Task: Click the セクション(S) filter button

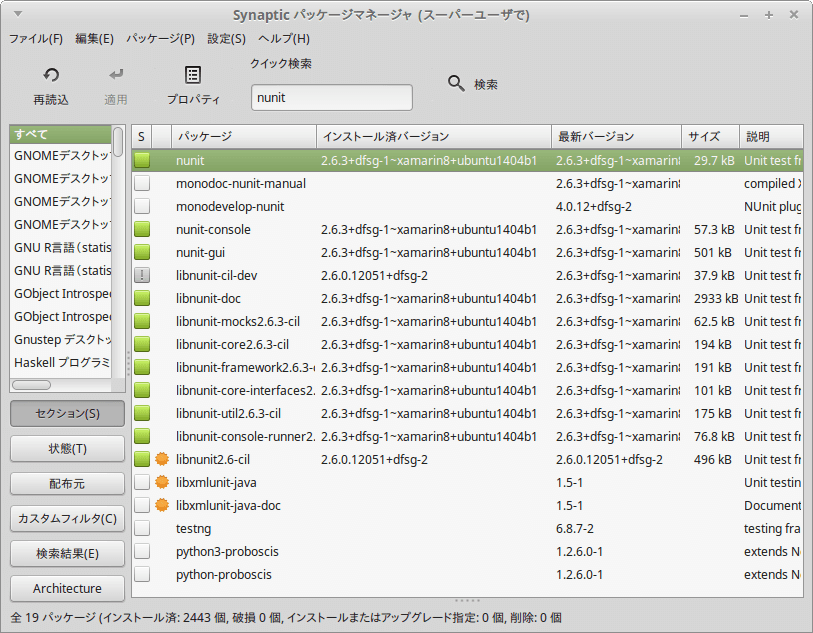Action: pyautogui.click(x=67, y=413)
